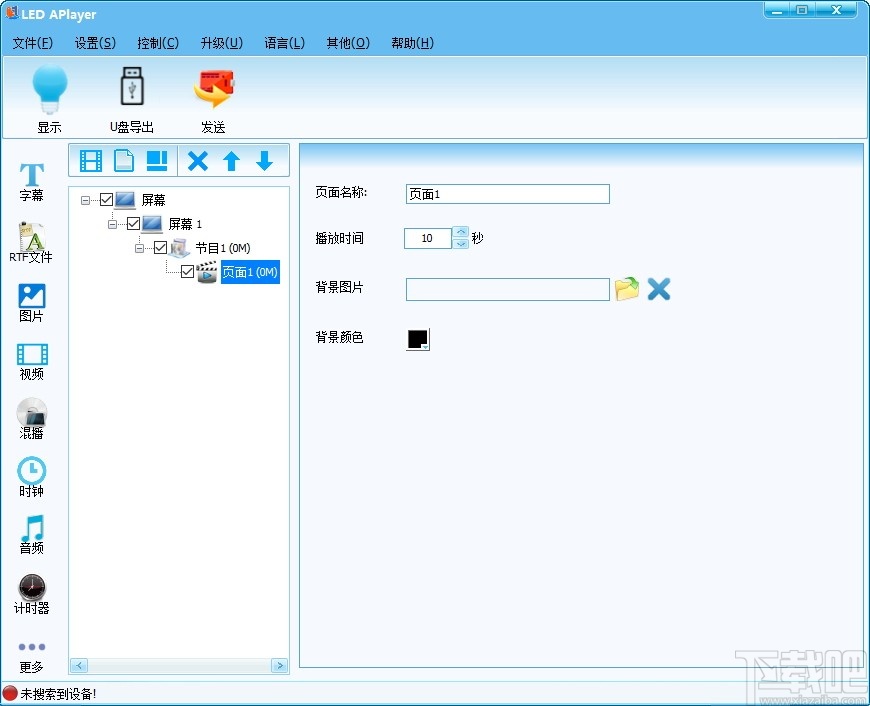Open the 计时器 (timer) tool
Screen dimensions: 870x706
point(31,594)
